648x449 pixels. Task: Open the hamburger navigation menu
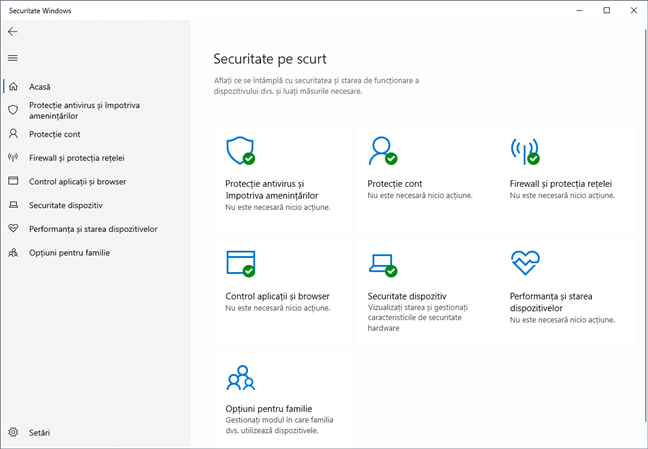point(13,58)
